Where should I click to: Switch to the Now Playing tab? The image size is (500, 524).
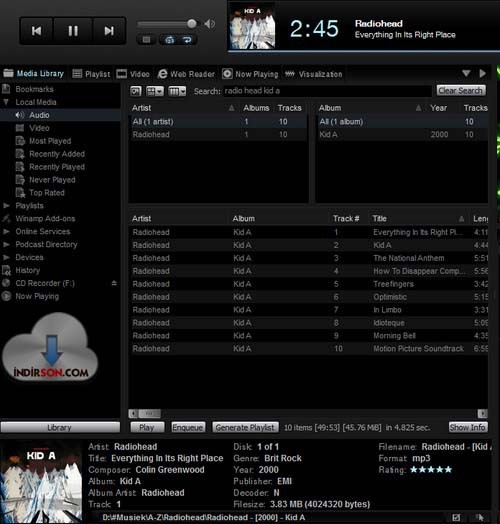[x=250, y=74]
